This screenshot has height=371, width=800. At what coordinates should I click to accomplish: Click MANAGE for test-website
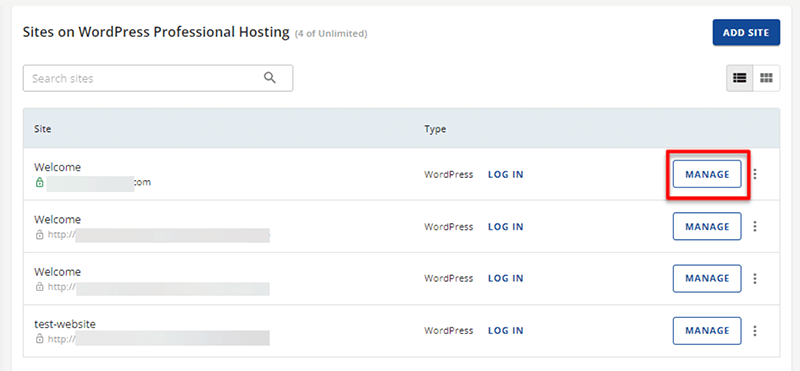pos(707,331)
